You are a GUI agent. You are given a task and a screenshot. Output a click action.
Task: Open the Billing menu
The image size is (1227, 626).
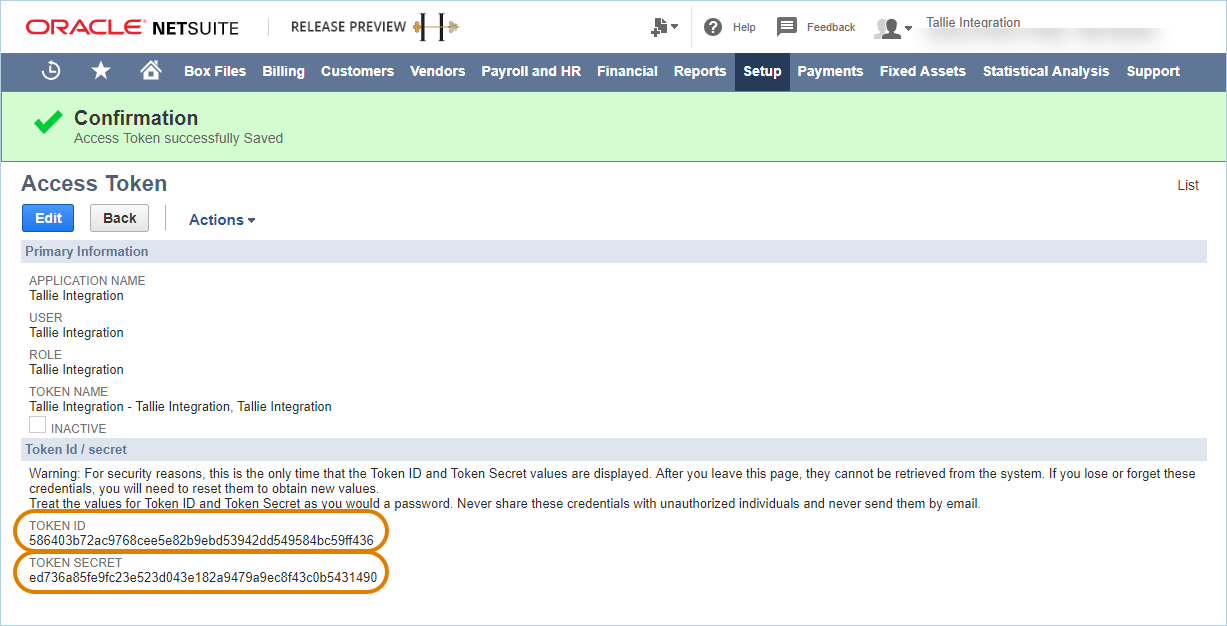[284, 71]
